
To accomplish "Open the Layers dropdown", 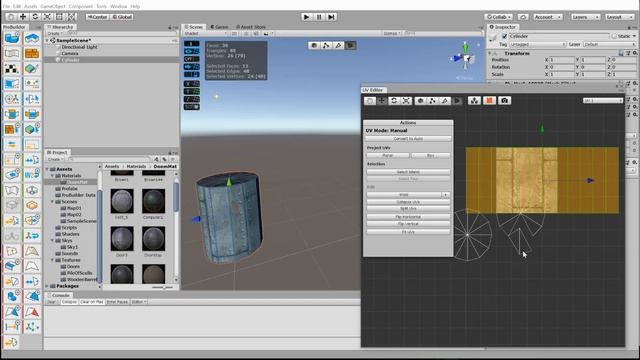I will coord(585,17).
